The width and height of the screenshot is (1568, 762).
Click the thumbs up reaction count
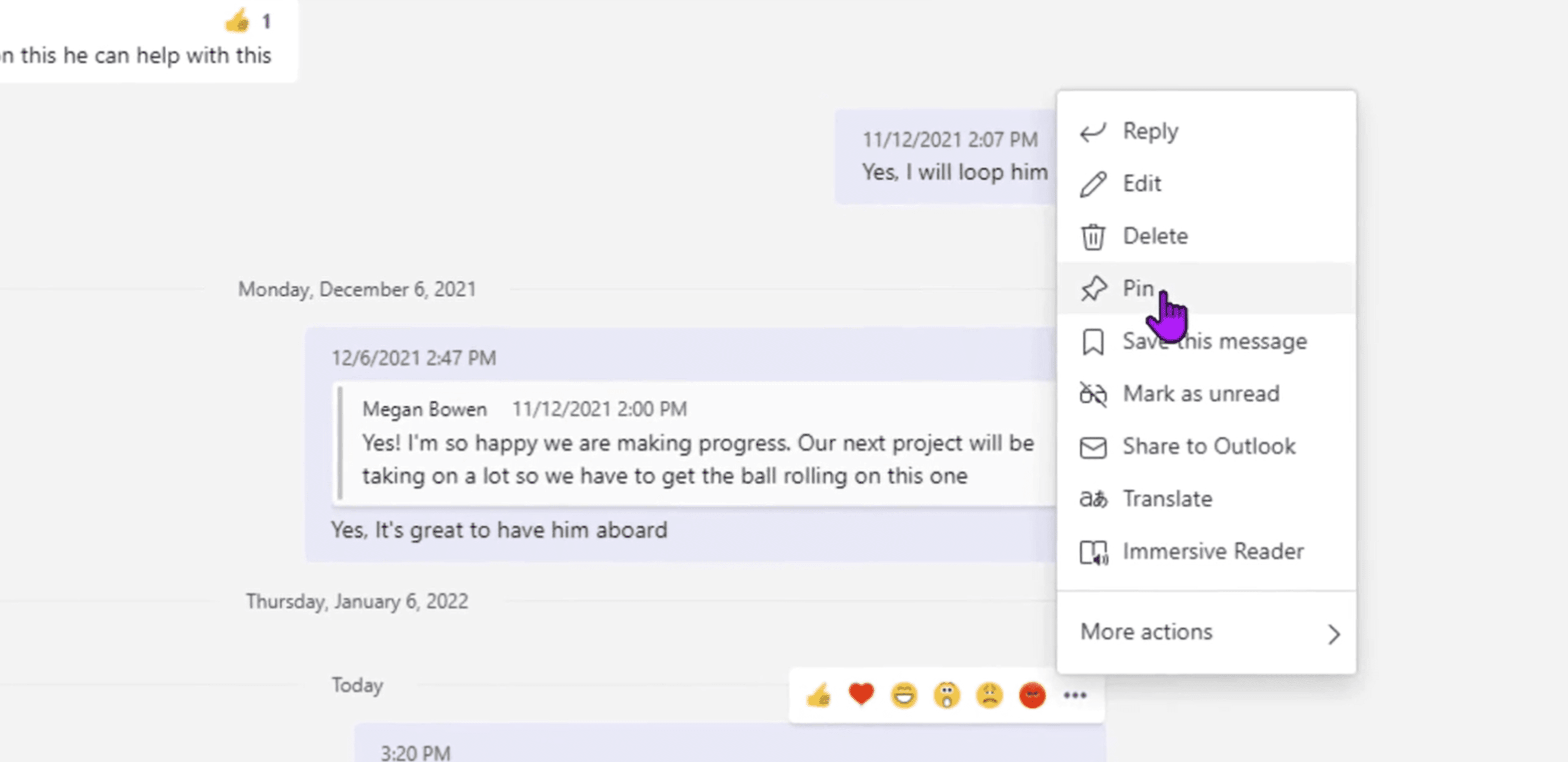[248, 22]
